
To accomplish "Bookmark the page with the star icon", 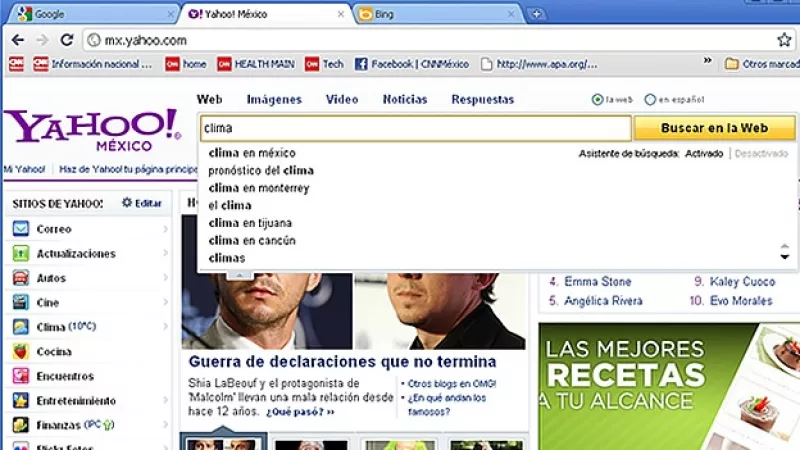I will (x=784, y=40).
